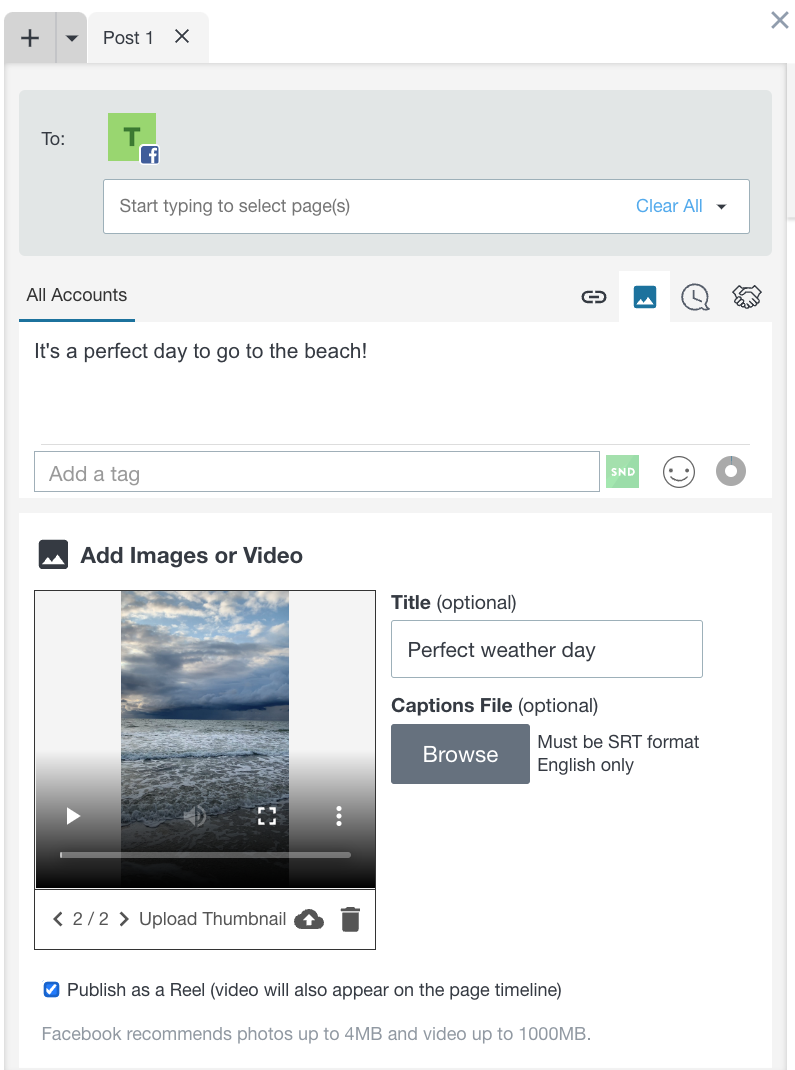795x1070 pixels.
Task: Click the Facebook recommends size note
Action: tap(317, 1034)
